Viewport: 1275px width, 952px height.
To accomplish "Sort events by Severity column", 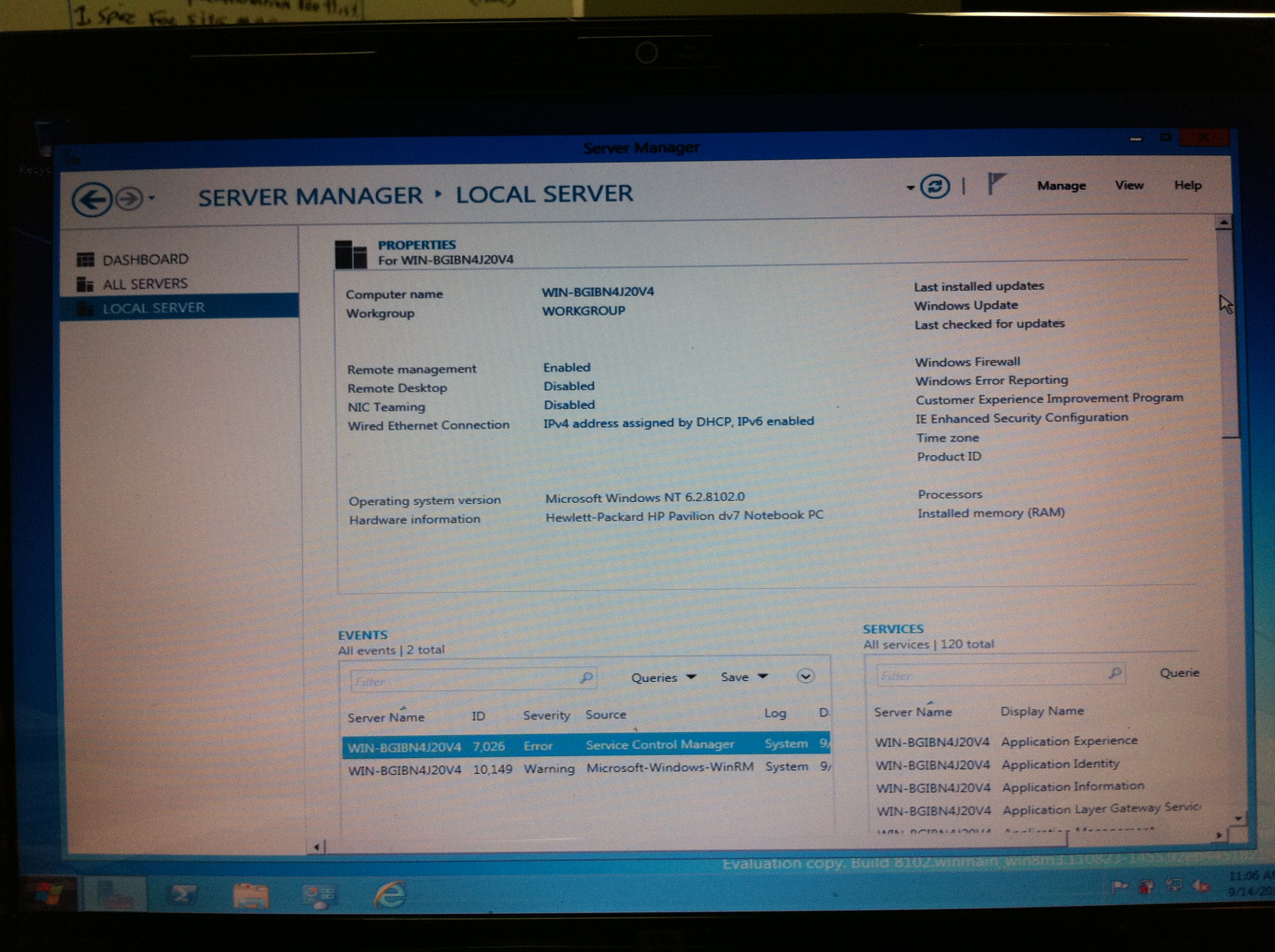I will [546, 715].
